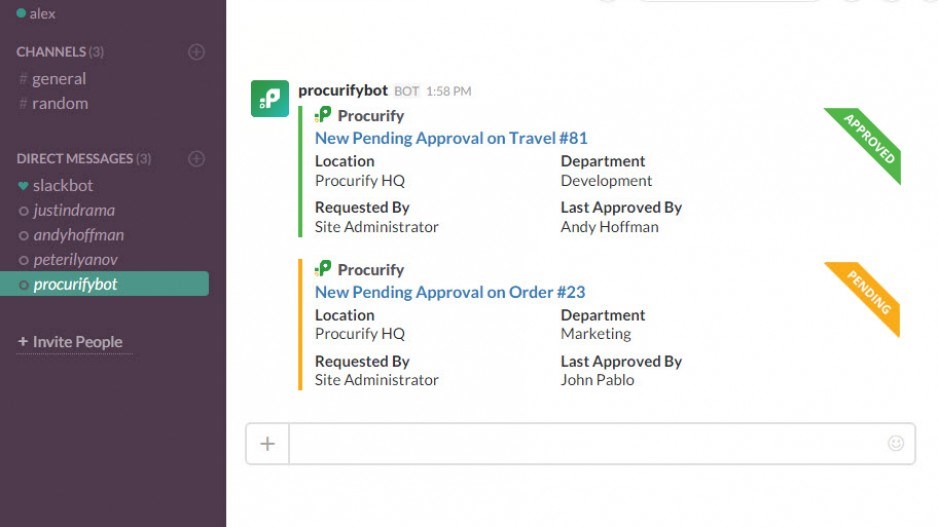Click the Marketing department value
This screenshot has height=527, width=938.
tap(595, 334)
